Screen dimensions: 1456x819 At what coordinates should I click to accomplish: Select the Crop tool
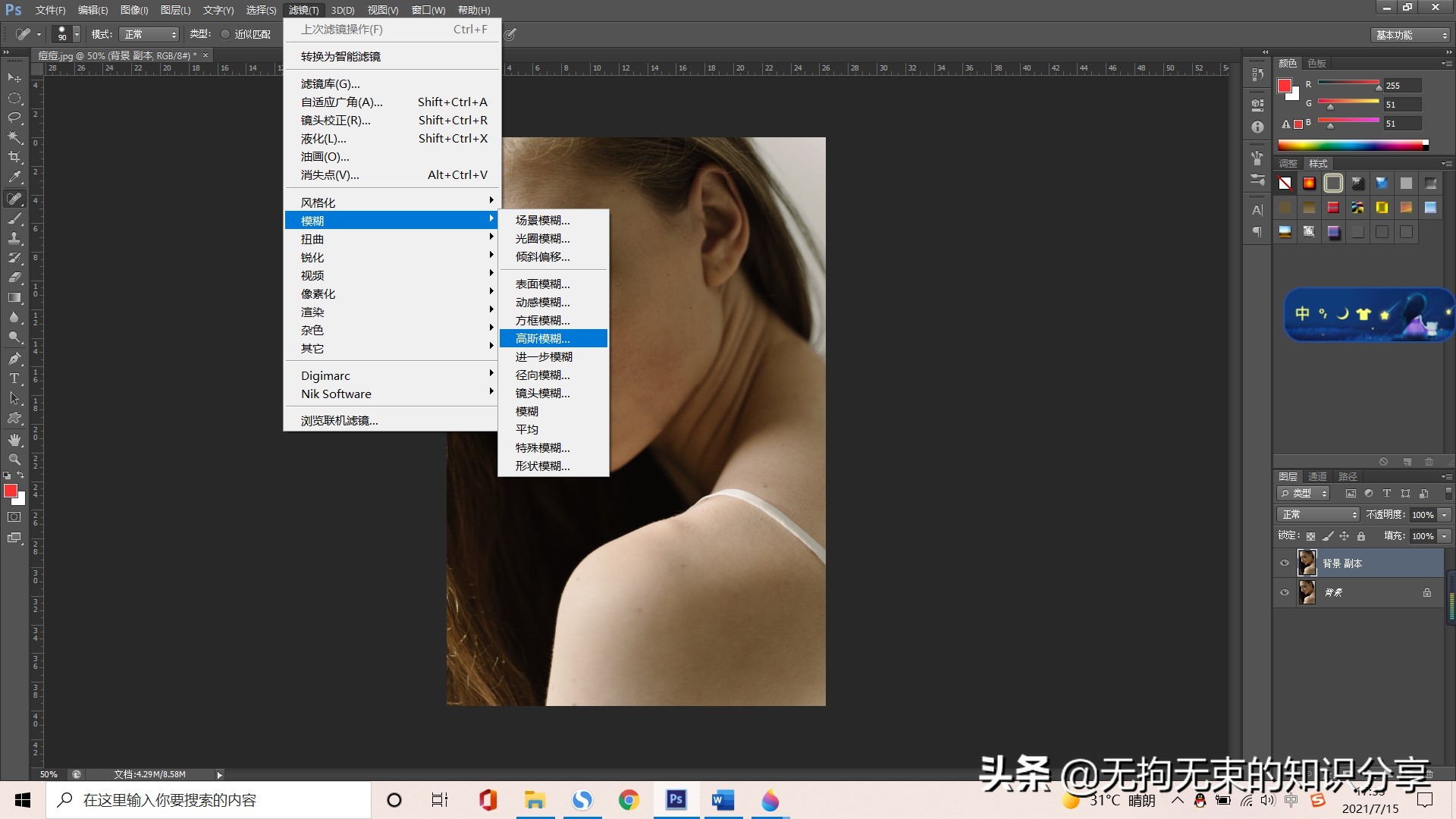coord(14,157)
